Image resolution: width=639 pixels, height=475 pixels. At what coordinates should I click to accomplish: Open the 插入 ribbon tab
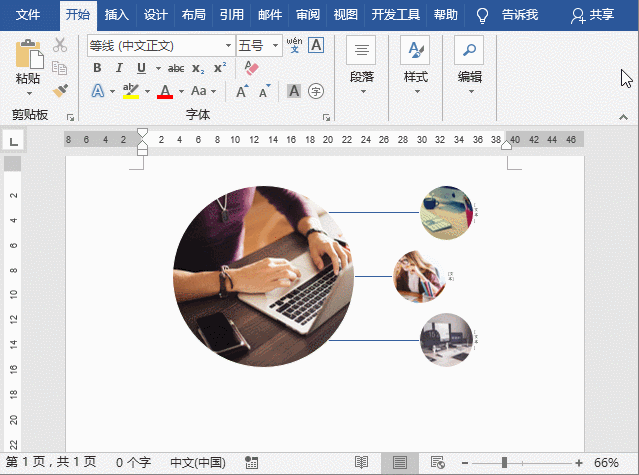click(x=117, y=15)
